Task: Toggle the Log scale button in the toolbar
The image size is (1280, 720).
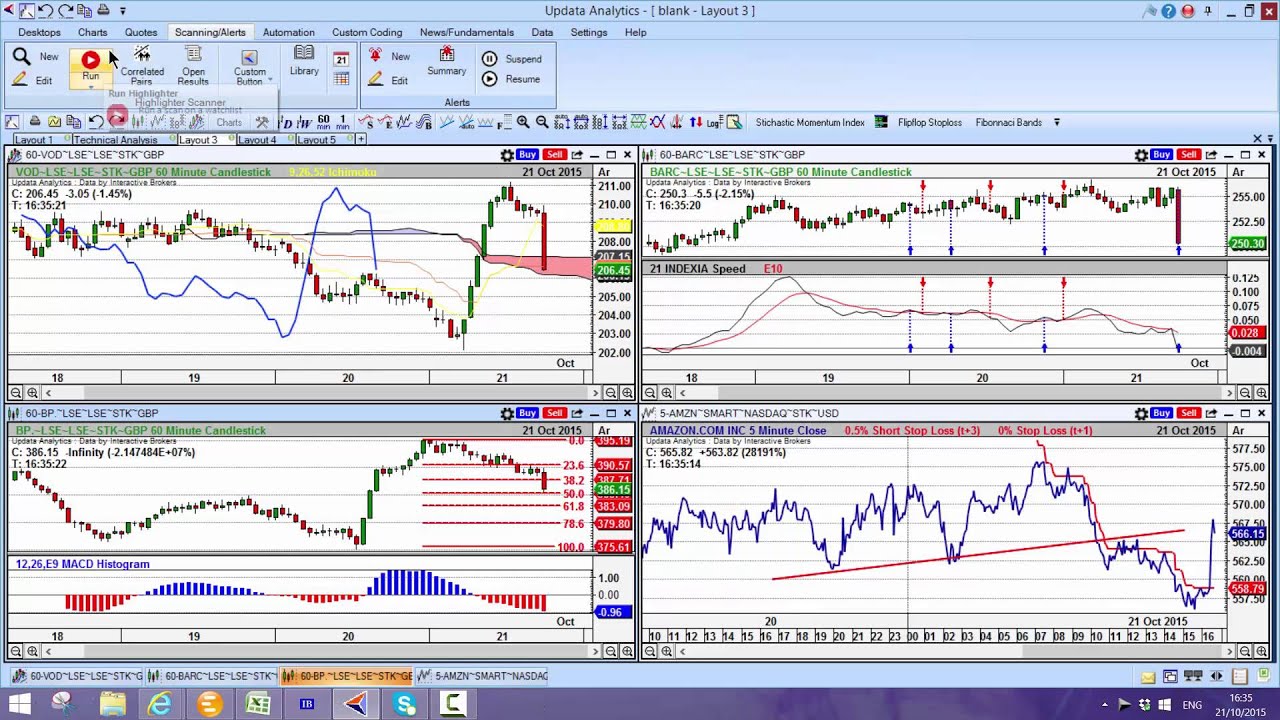Action: (714, 122)
